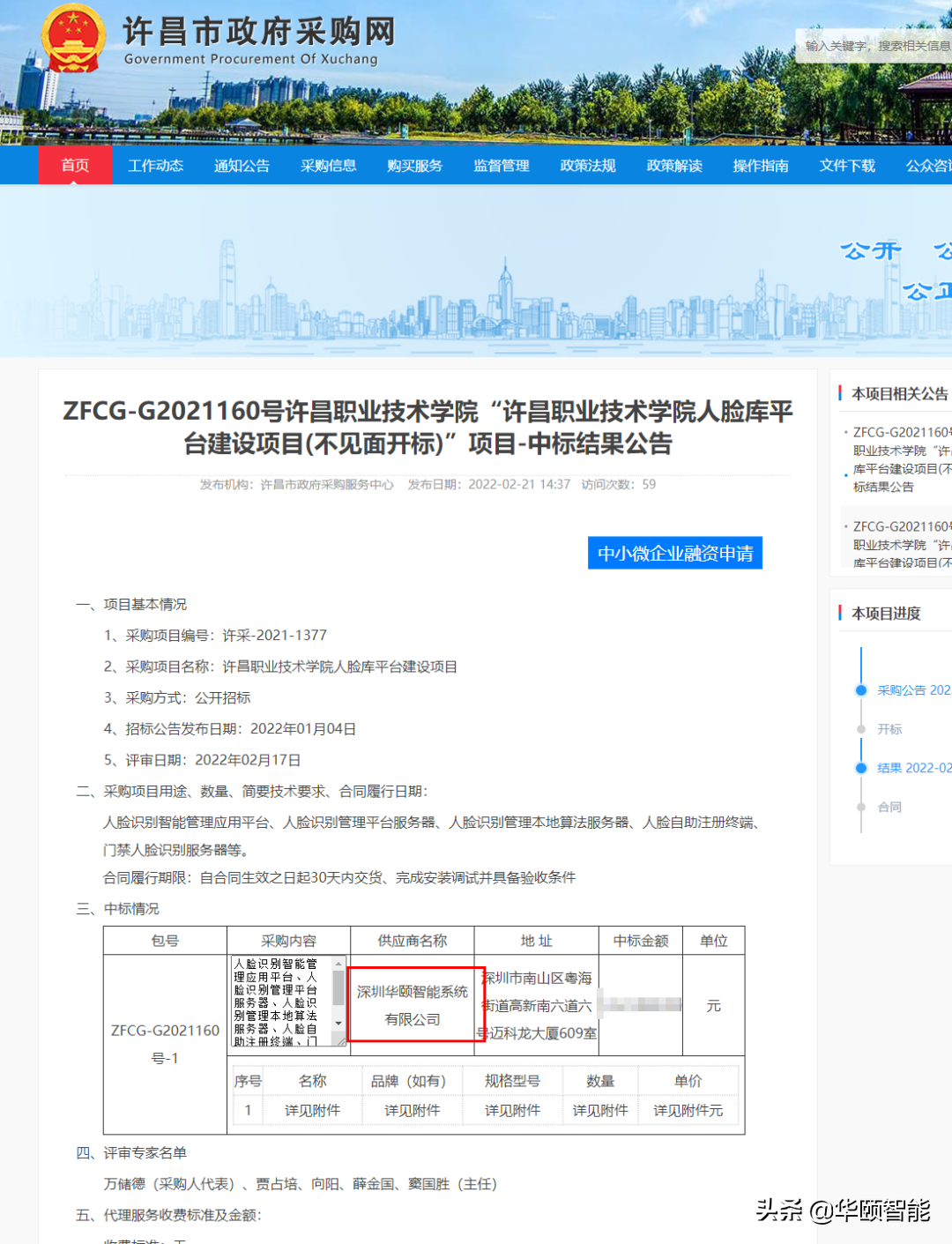Click the 采购内容 text box scrollbar thumb
This screenshot has width=952, height=1244.
tap(338, 988)
